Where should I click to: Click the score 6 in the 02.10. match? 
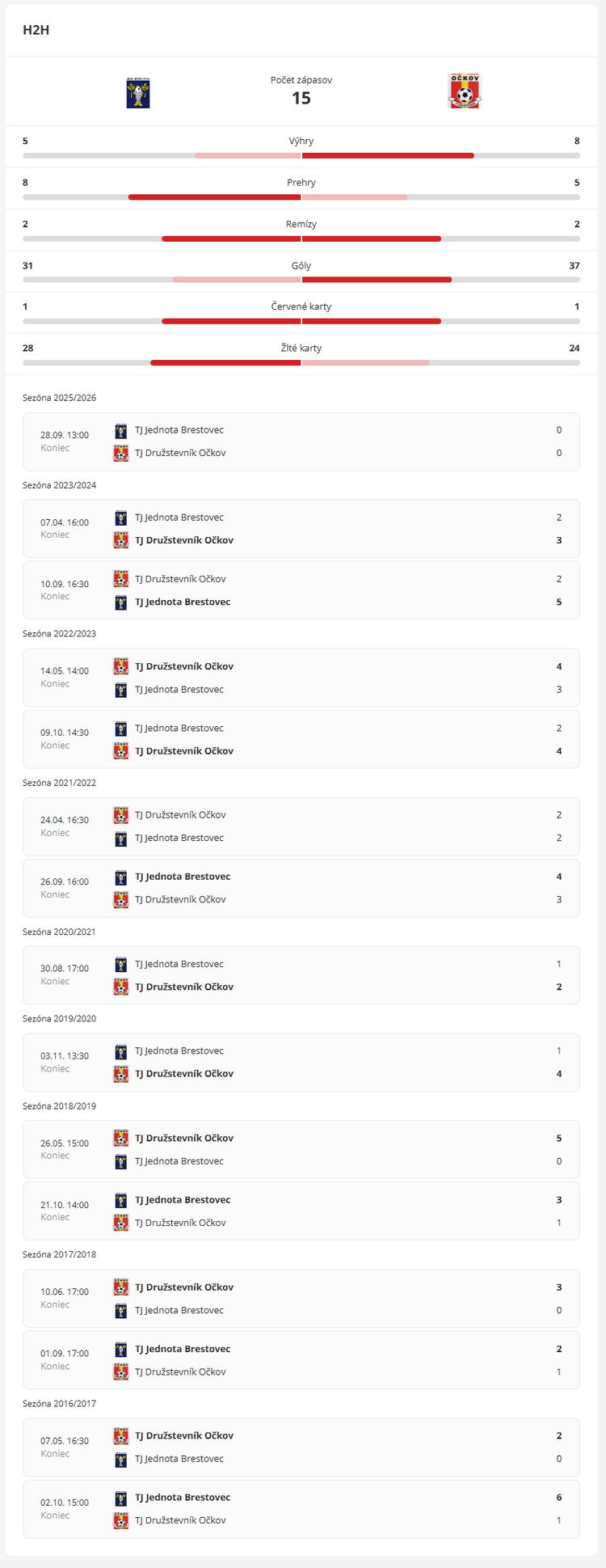(x=559, y=1498)
